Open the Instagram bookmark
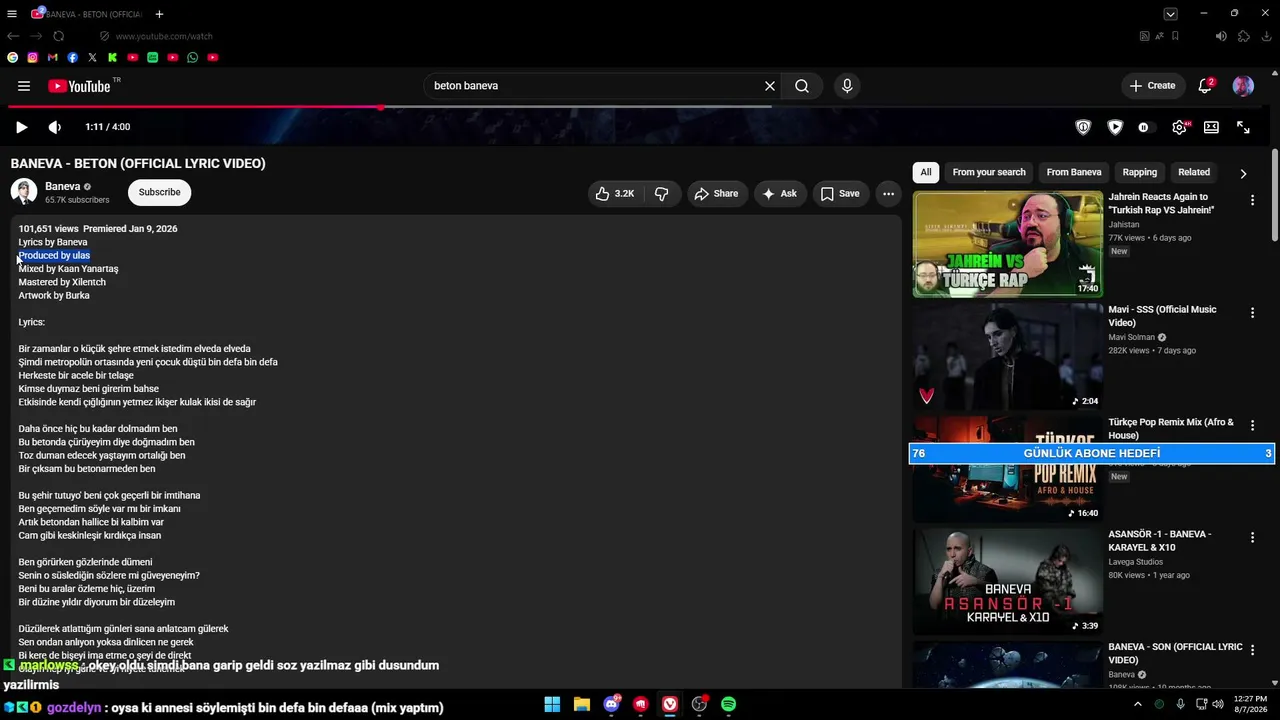1280x720 pixels. (x=33, y=58)
